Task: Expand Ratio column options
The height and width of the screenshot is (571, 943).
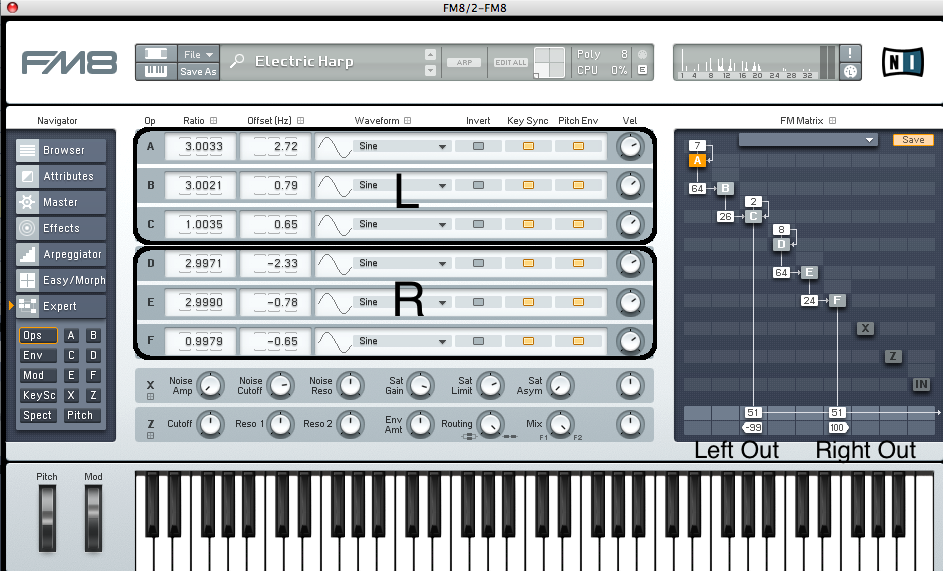Action: (x=213, y=120)
